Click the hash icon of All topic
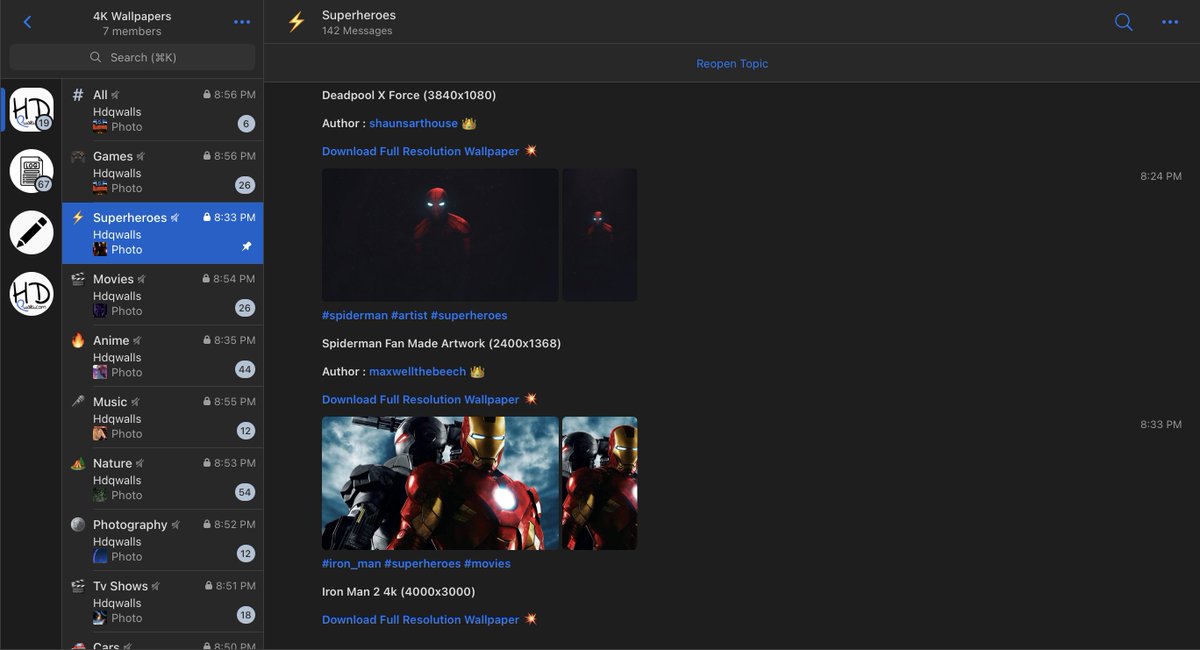This screenshot has height=650, width=1200. (x=78, y=95)
